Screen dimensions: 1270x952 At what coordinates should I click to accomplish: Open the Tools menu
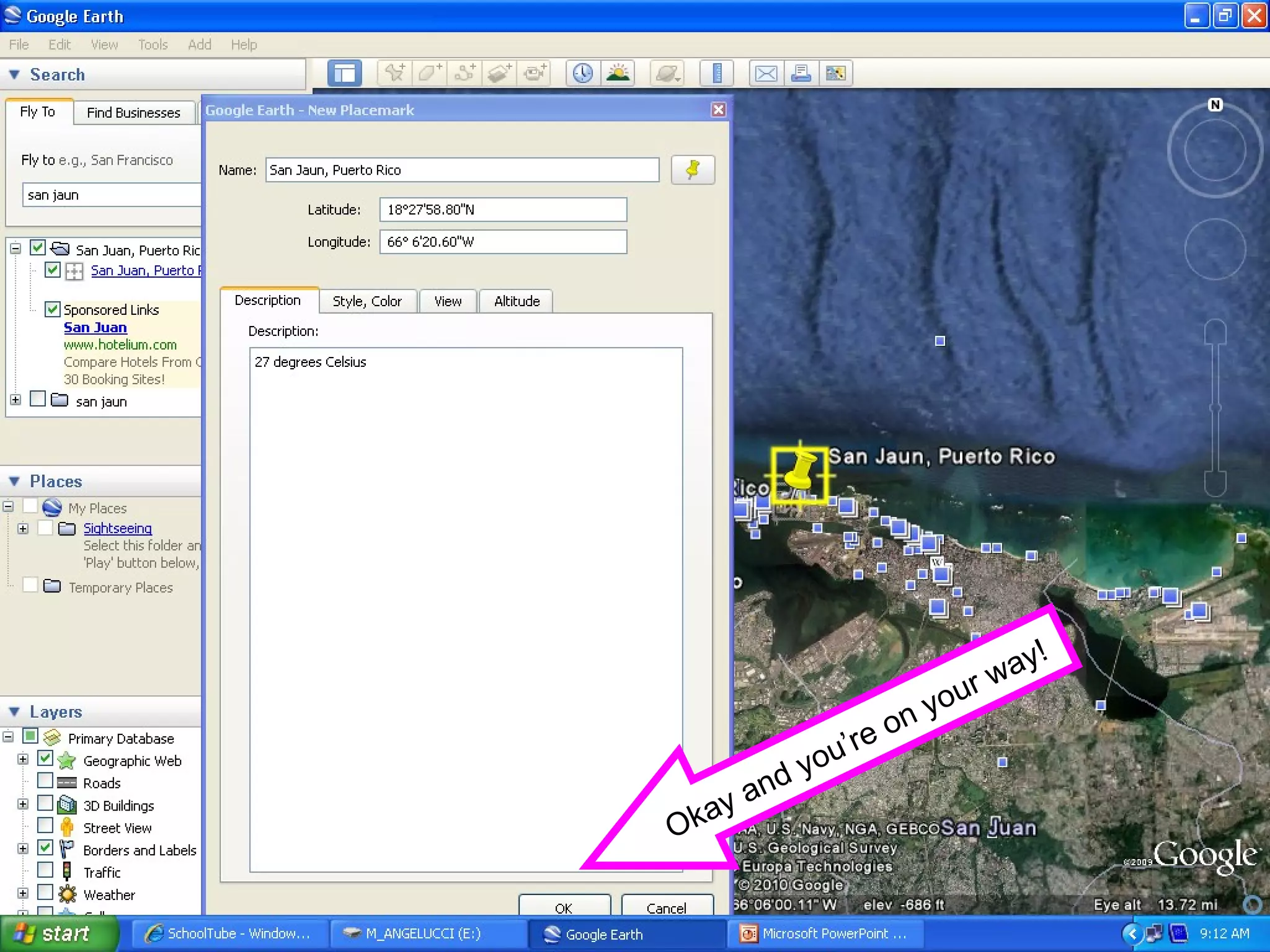[153, 45]
